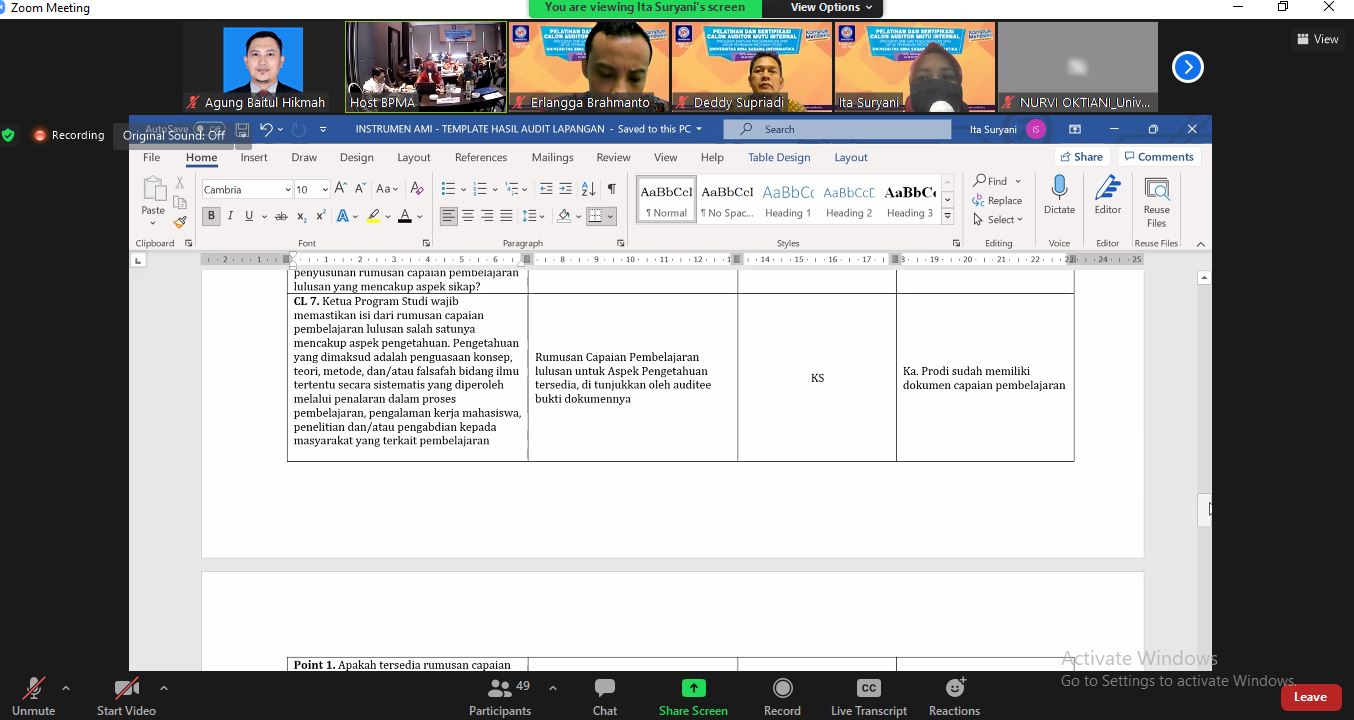This screenshot has height=720, width=1354.
Task: Select Agung Baitul Hikmah video thumbnail
Action: [262, 67]
